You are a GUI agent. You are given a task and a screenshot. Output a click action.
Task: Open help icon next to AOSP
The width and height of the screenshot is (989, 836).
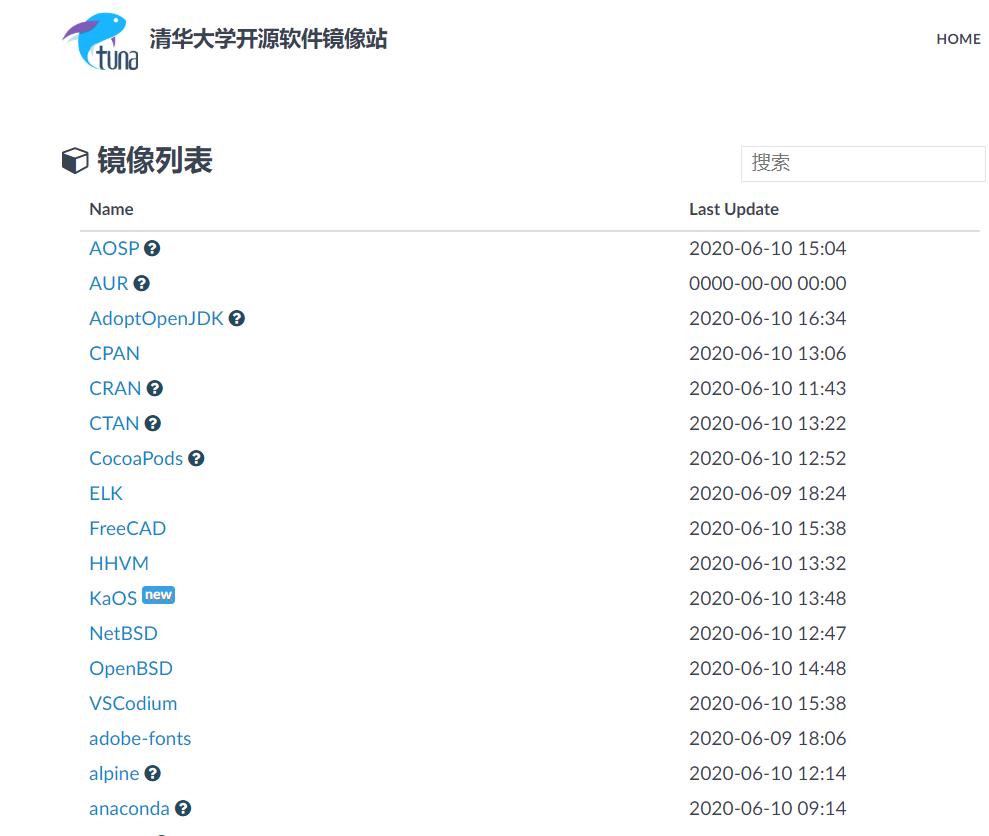[152, 249]
